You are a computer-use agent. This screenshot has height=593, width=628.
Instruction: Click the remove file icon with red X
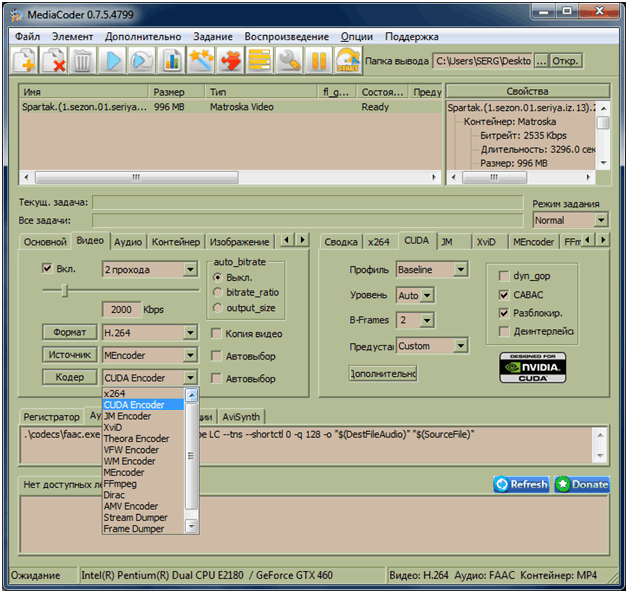54,61
